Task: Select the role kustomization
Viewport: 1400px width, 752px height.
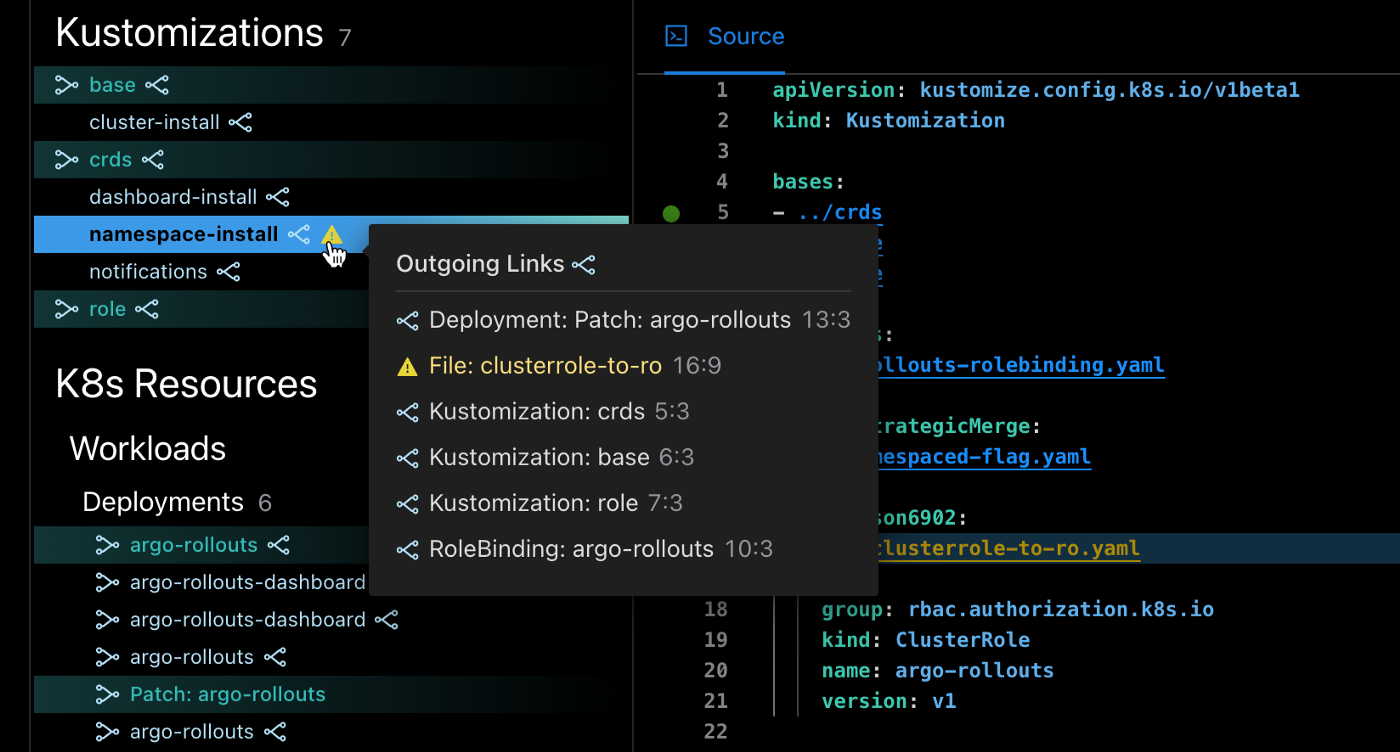Action: [x=107, y=309]
